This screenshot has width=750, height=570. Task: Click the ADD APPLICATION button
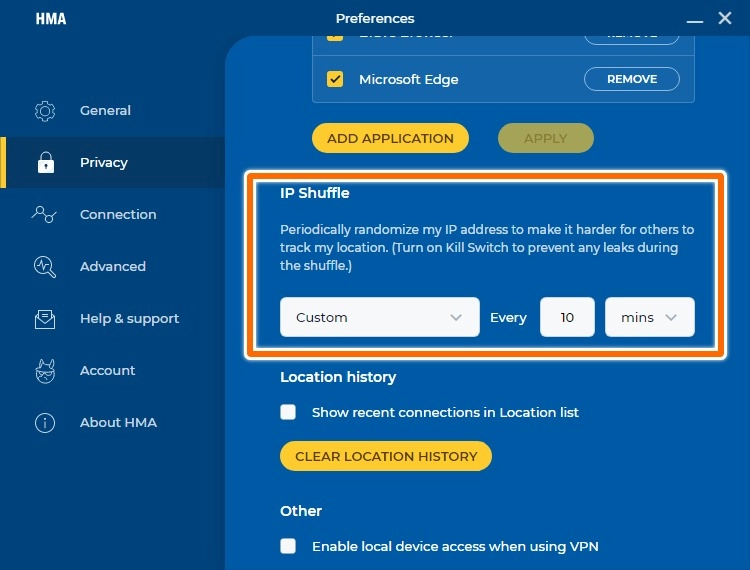point(390,138)
